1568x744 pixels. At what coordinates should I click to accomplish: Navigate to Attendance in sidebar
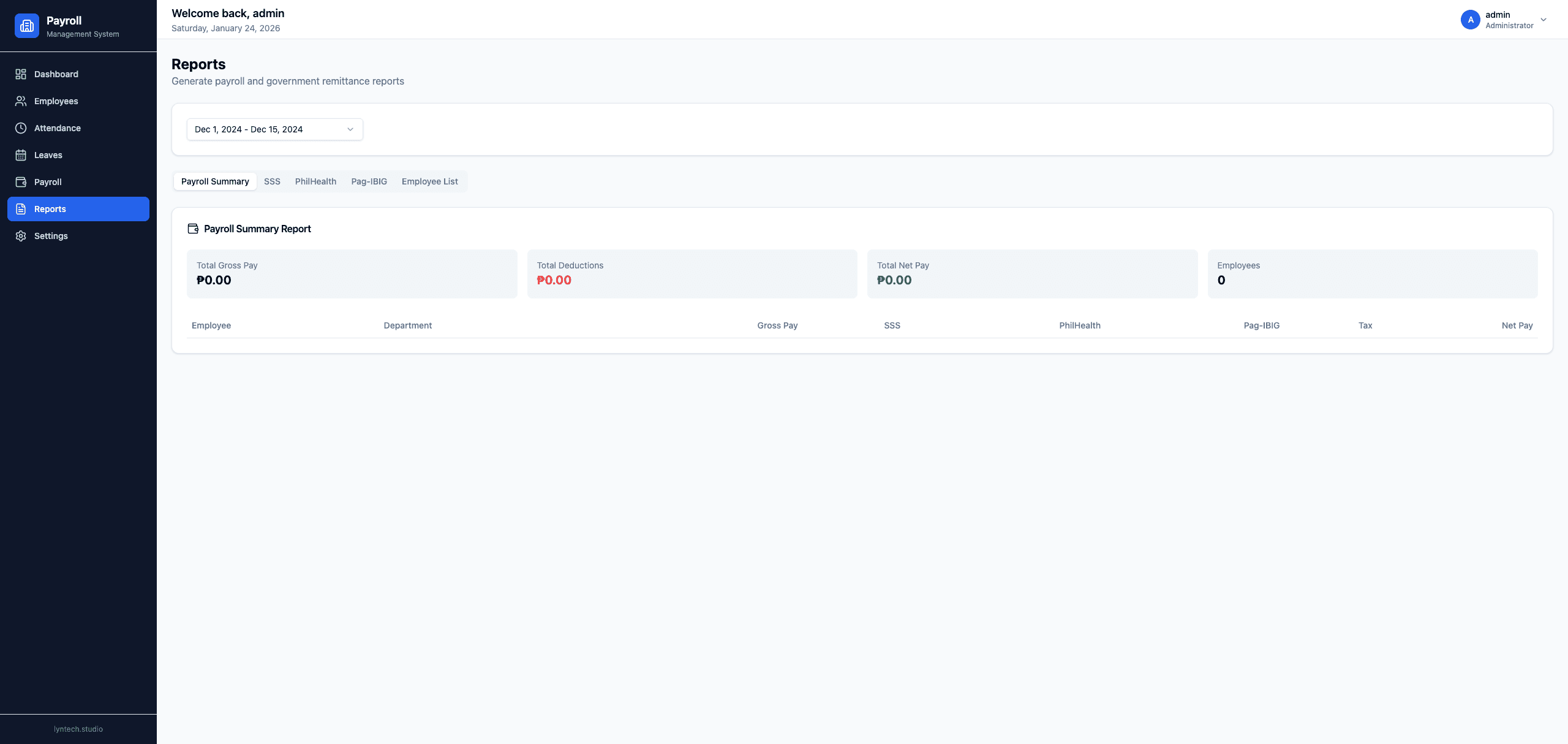point(78,128)
